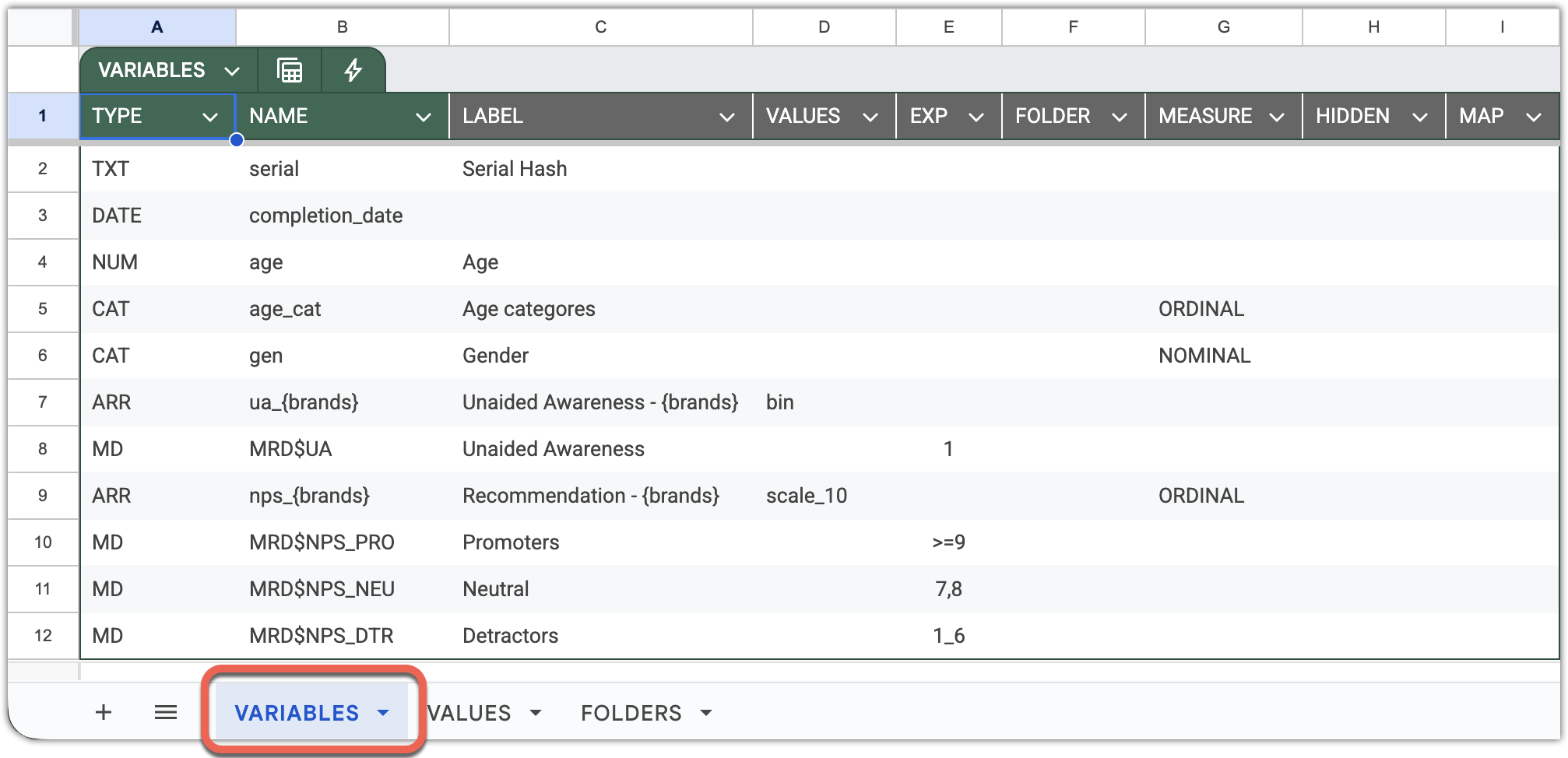
Task: Open the all sheets list icon
Action: click(166, 712)
